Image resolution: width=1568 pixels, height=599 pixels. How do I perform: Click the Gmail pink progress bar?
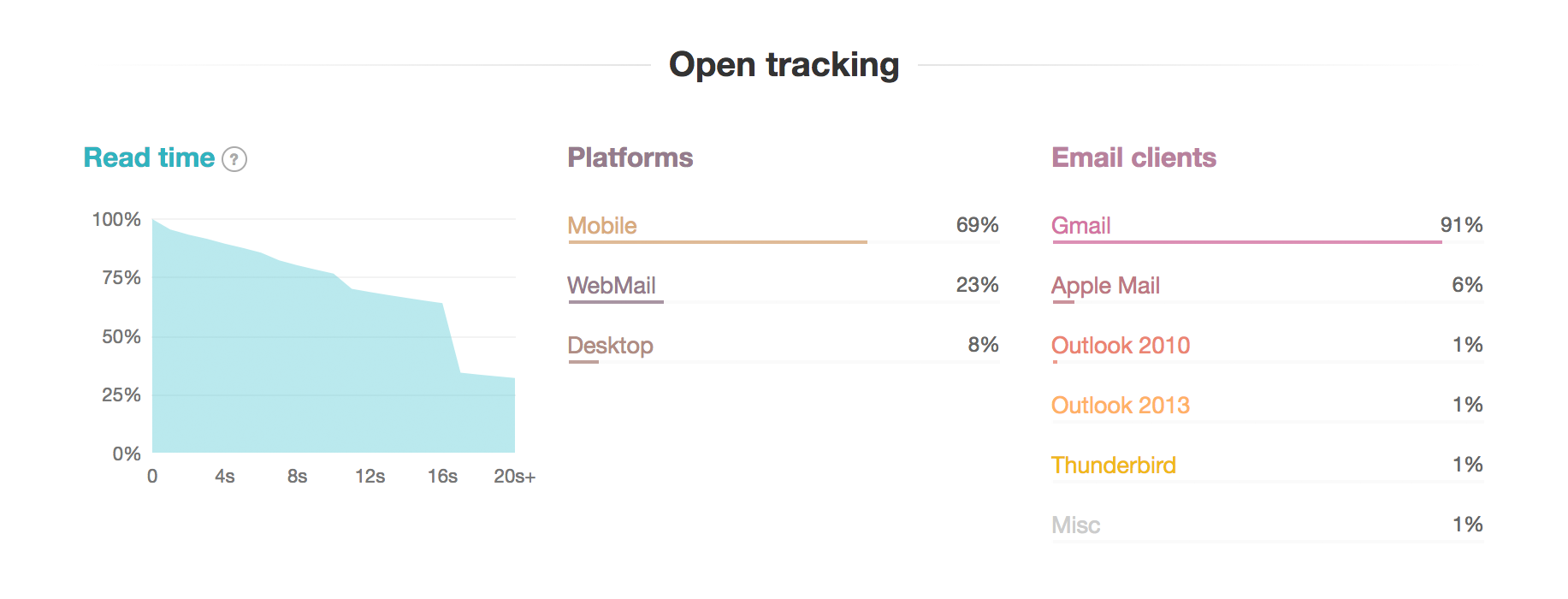tap(1247, 242)
